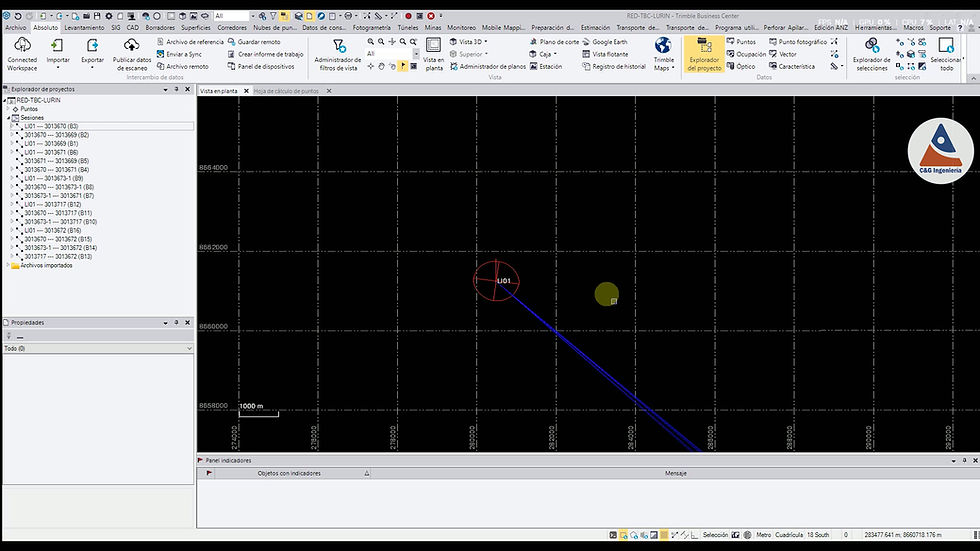Open Punto fotográfico spreadsheet

tap(798, 42)
